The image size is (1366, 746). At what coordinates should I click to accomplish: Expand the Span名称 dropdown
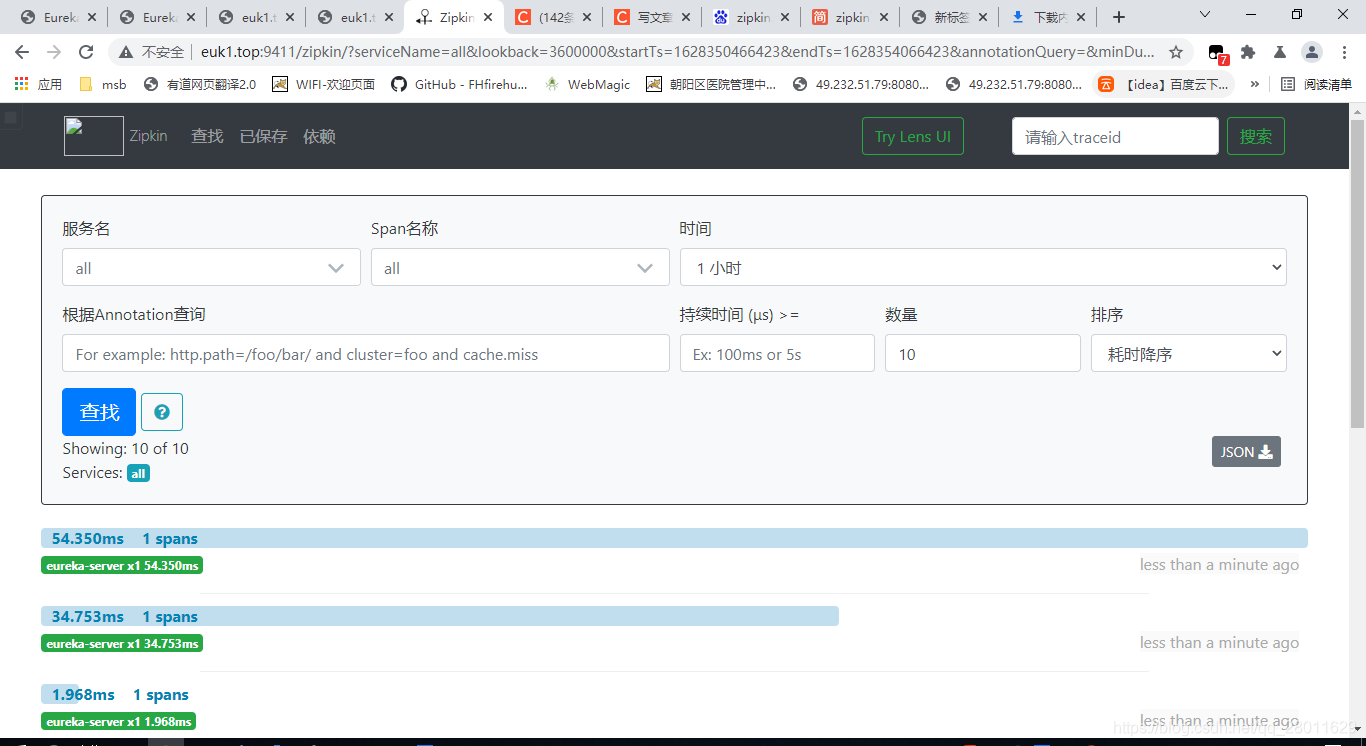coord(520,267)
